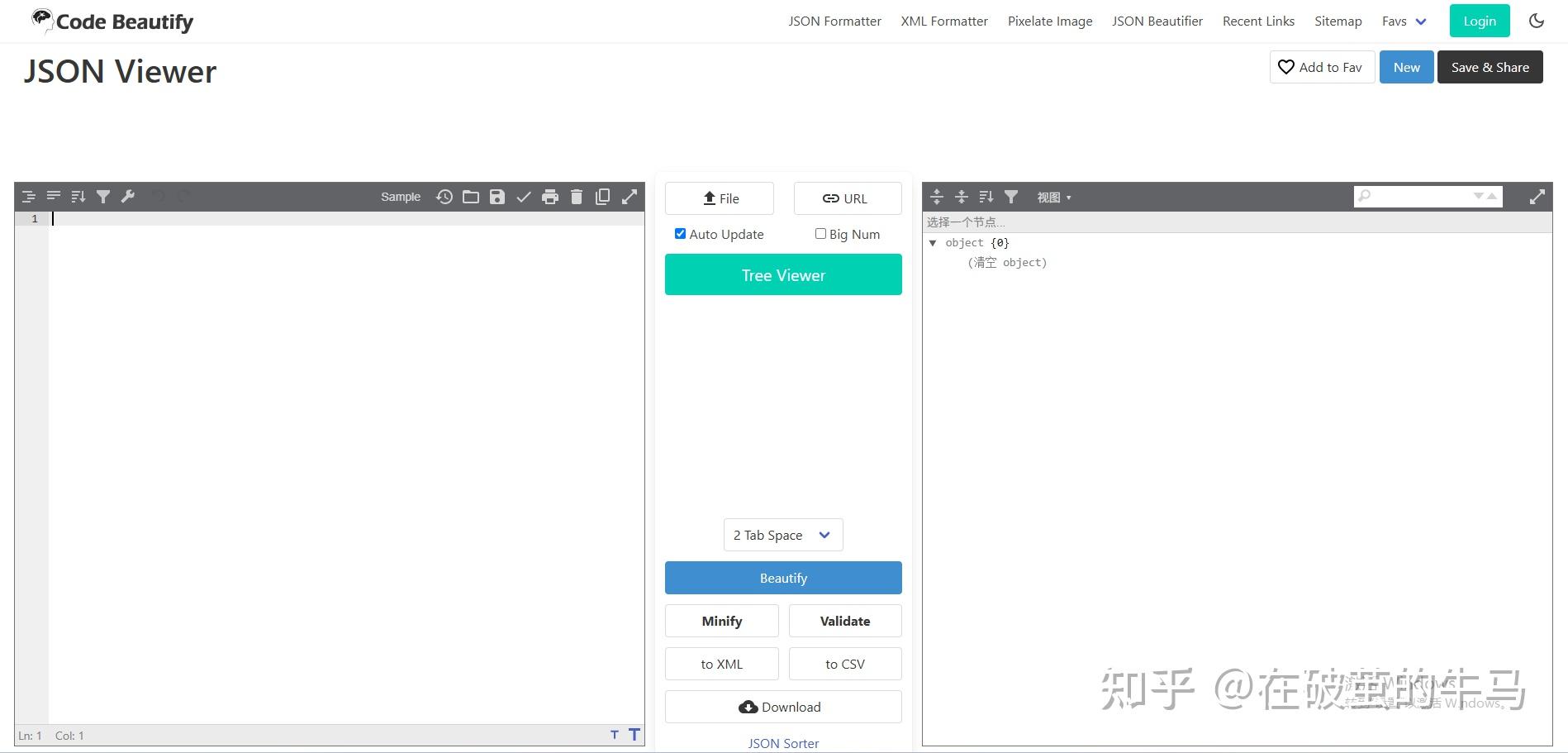1568x753 pixels.
Task: Click the Save & Share button
Action: (1490, 67)
